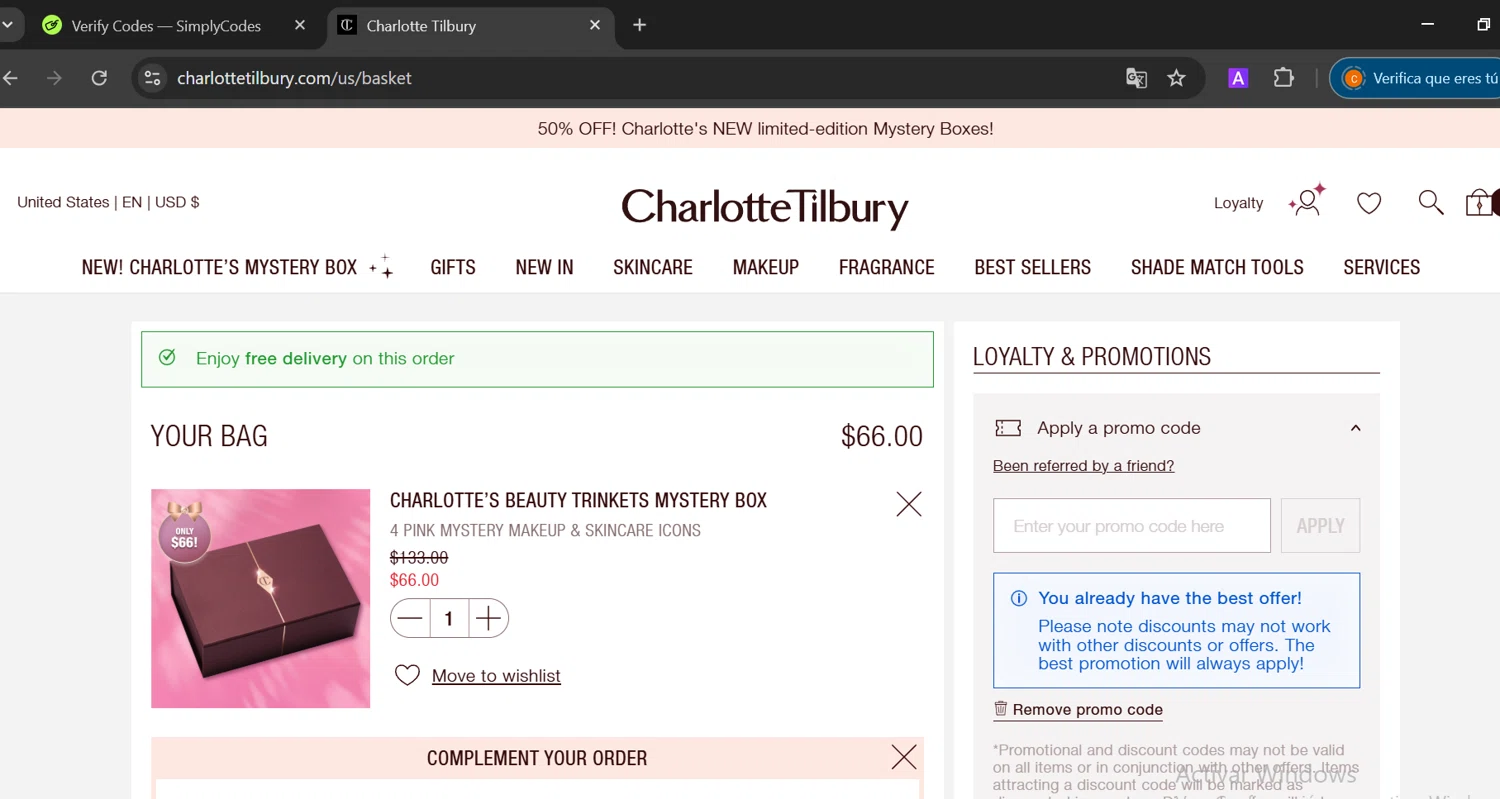Close the Charlotte Tilbury tab
The width and height of the screenshot is (1500, 799).
click(x=595, y=25)
